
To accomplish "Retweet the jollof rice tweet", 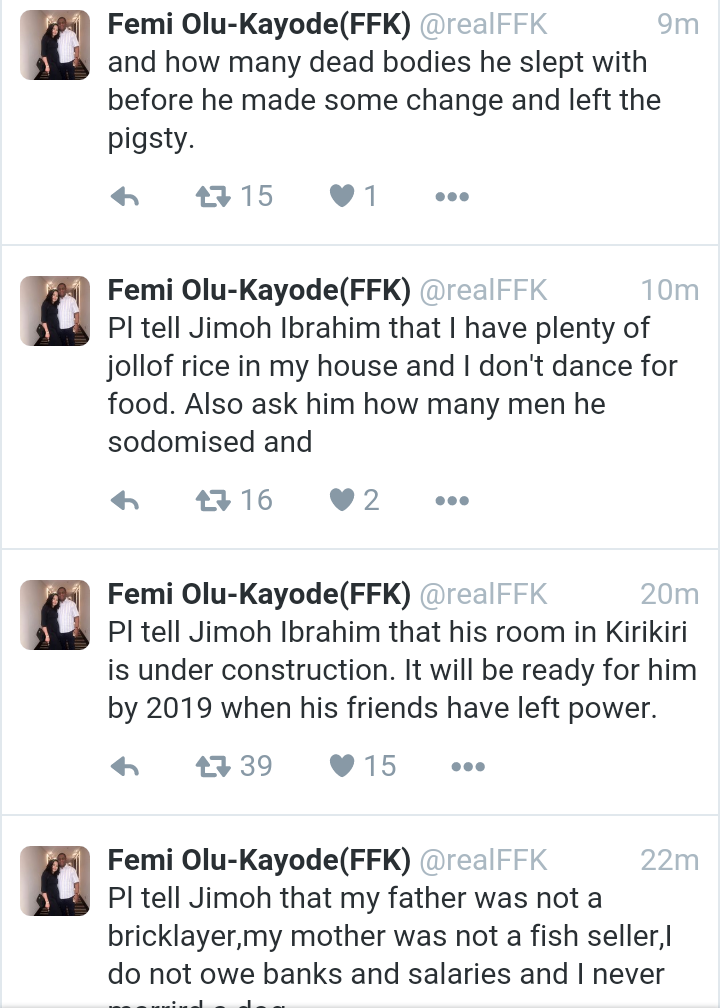I will click(x=211, y=500).
